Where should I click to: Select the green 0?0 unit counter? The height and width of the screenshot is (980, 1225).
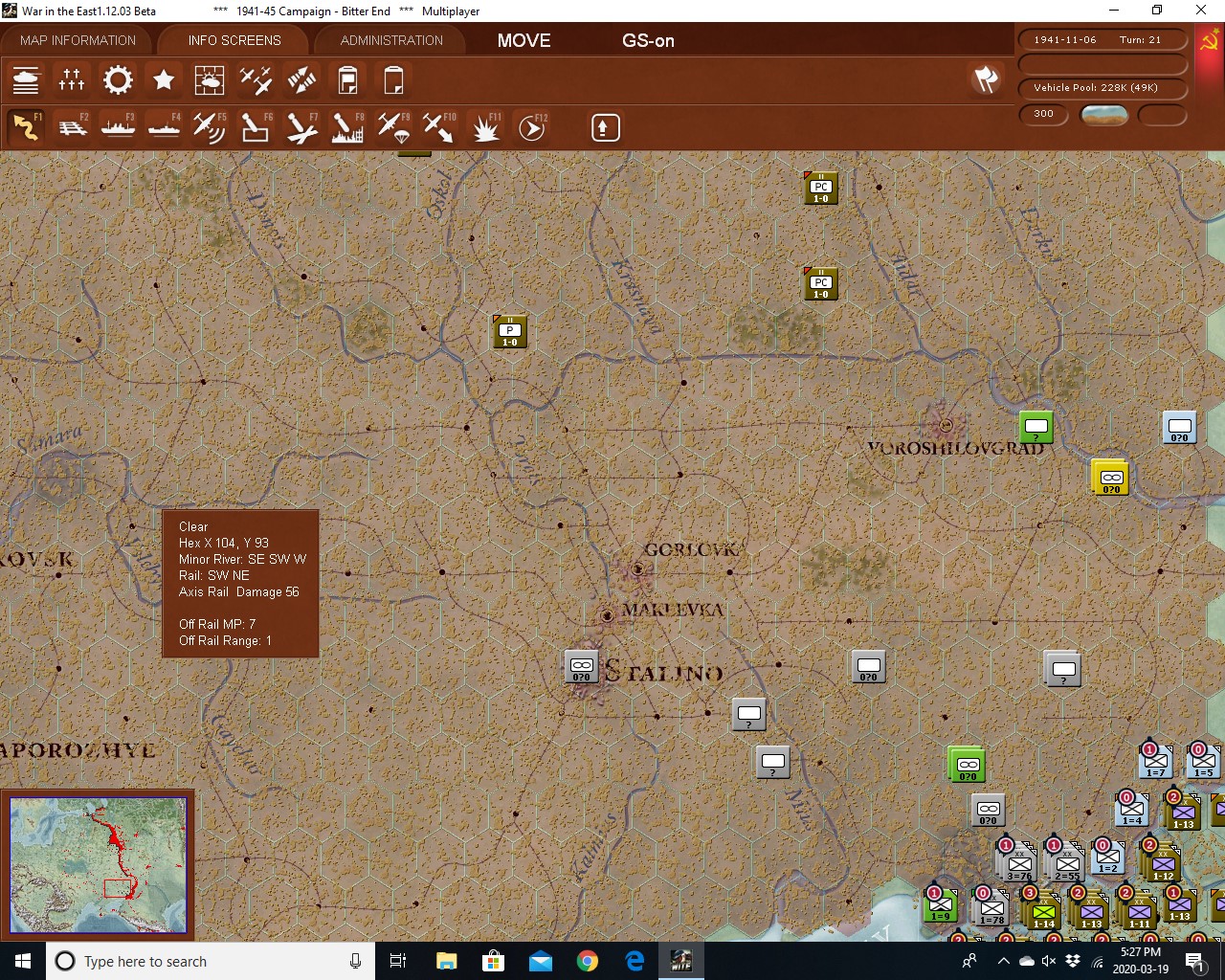(x=968, y=765)
